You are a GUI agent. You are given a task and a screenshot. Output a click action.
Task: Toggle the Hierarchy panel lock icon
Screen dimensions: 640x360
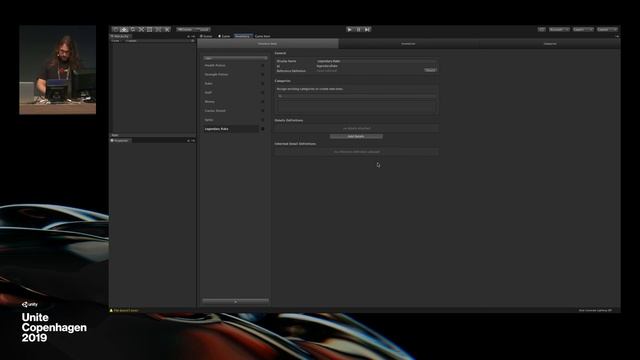[x=189, y=36]
